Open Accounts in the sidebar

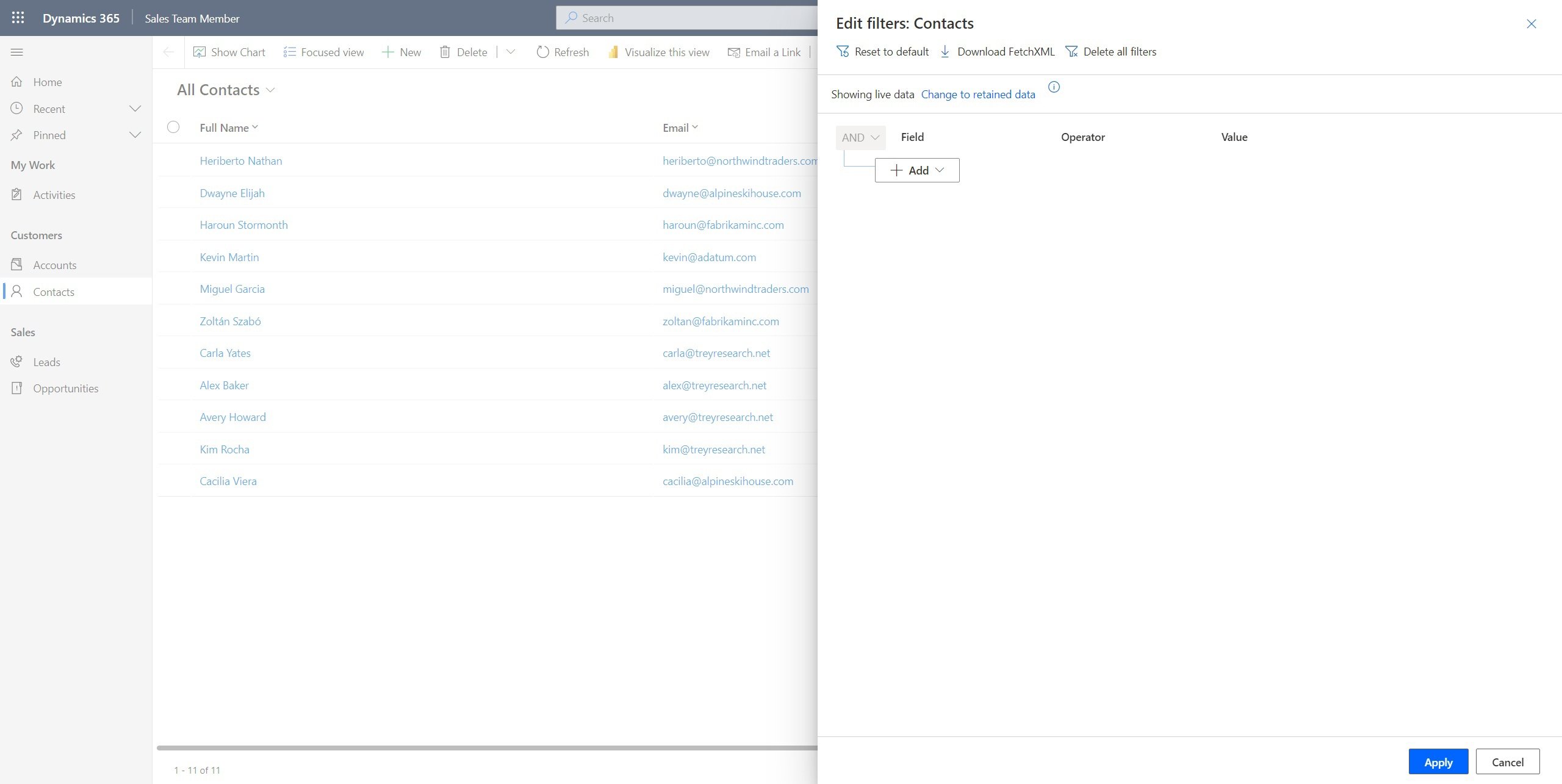tap(55, 265)
